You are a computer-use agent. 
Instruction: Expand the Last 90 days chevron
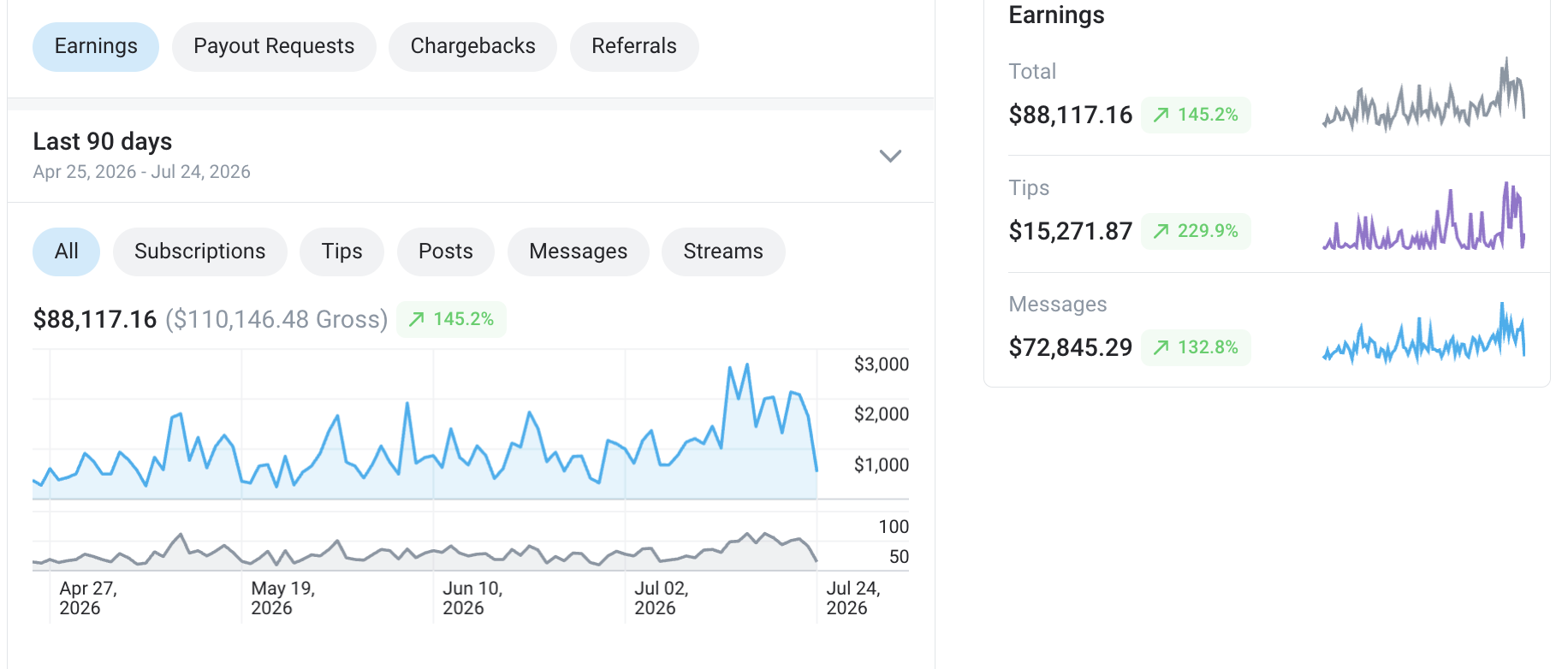point(890,156)
